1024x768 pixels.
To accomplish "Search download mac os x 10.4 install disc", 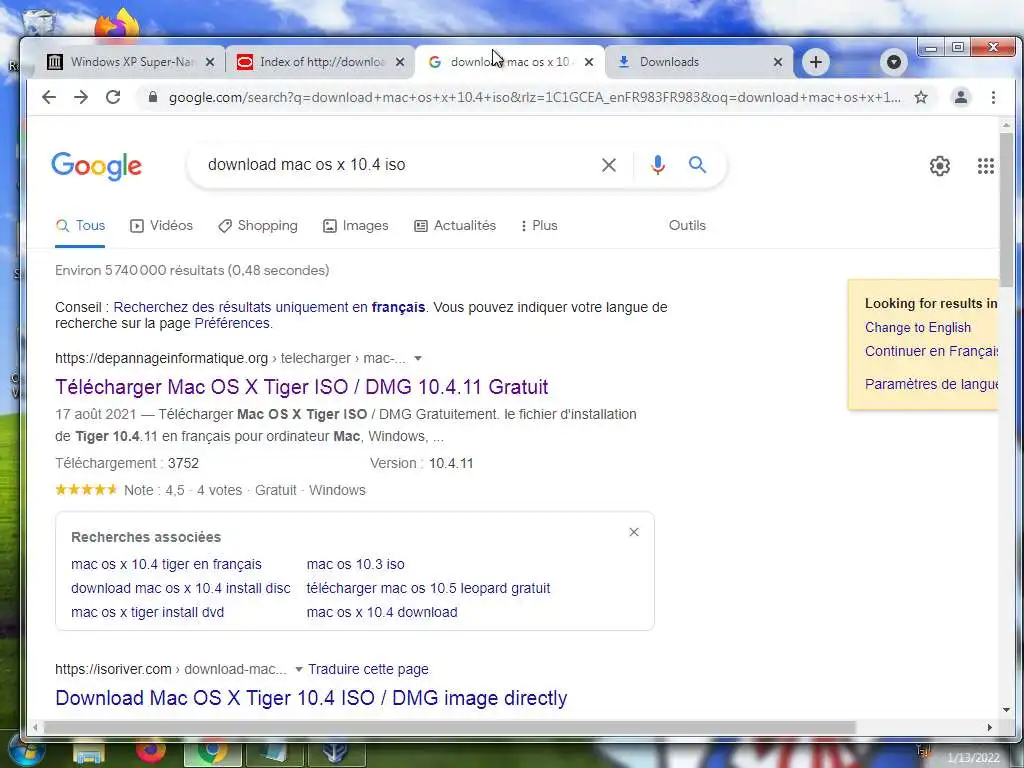I will (181, 588).
